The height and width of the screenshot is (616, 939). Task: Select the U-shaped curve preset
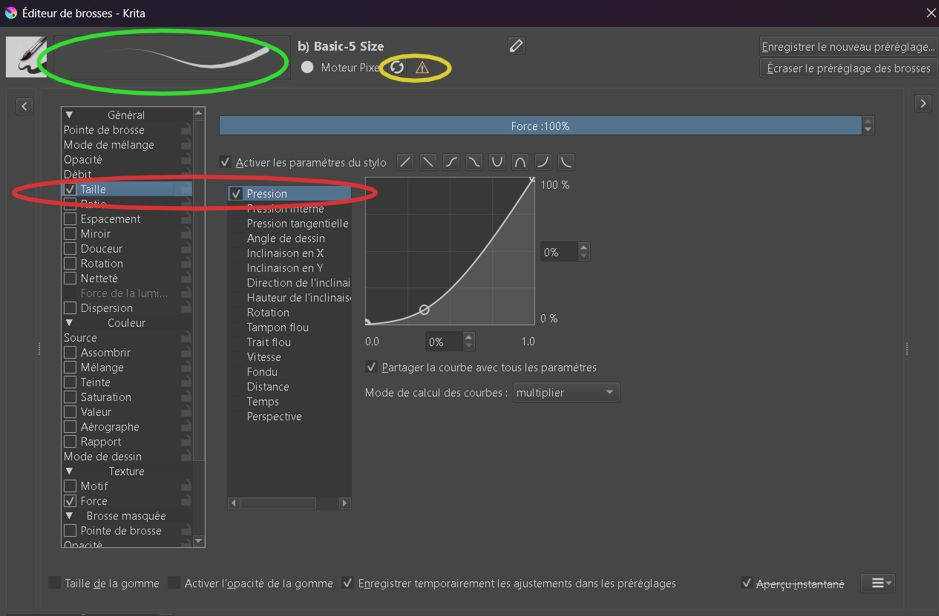click(x=497, y=162)
